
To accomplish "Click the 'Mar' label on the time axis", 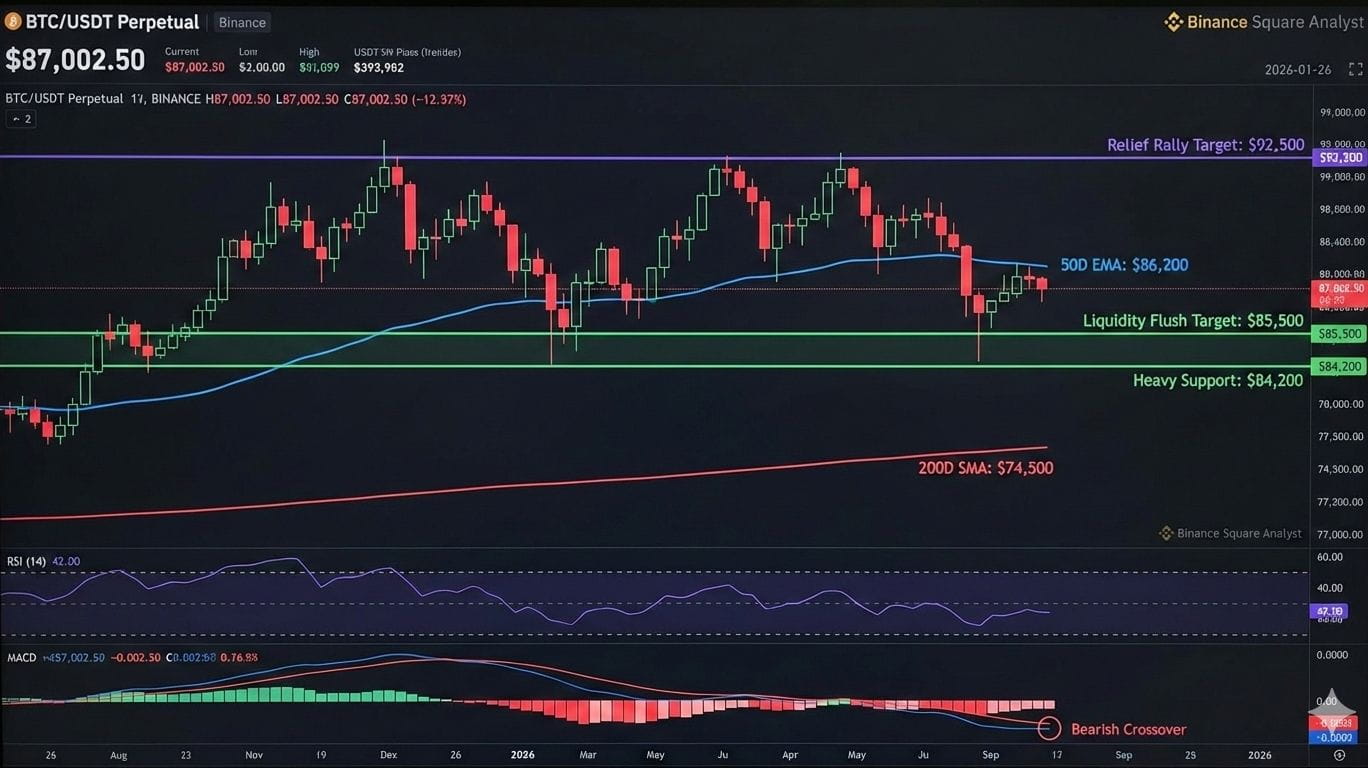I will pos(588,755).
